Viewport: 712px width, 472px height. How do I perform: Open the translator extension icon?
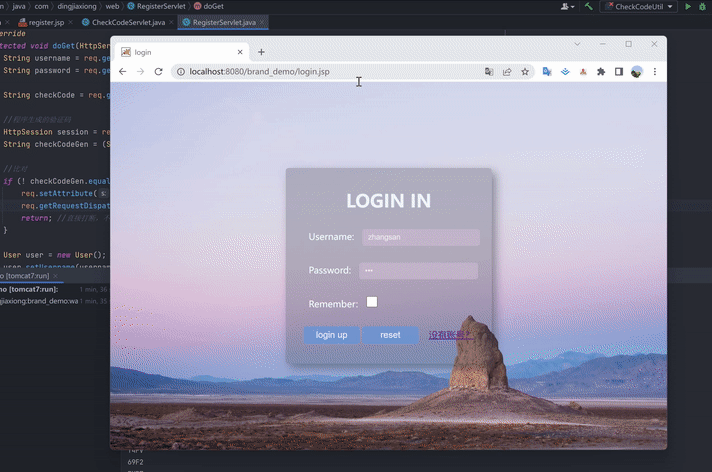tap(547, 72)
